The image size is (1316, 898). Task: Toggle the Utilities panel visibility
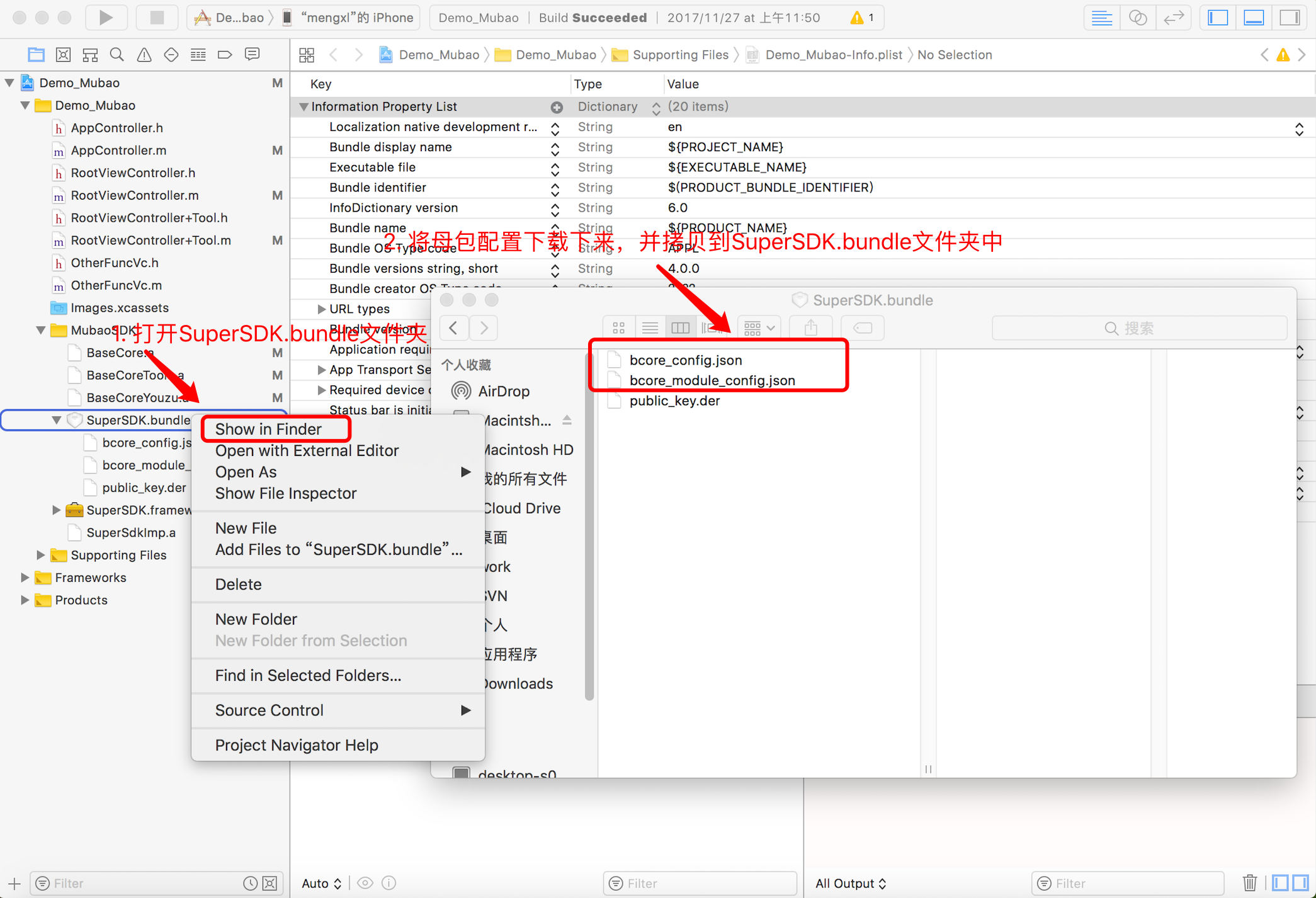click(1290, 18)
